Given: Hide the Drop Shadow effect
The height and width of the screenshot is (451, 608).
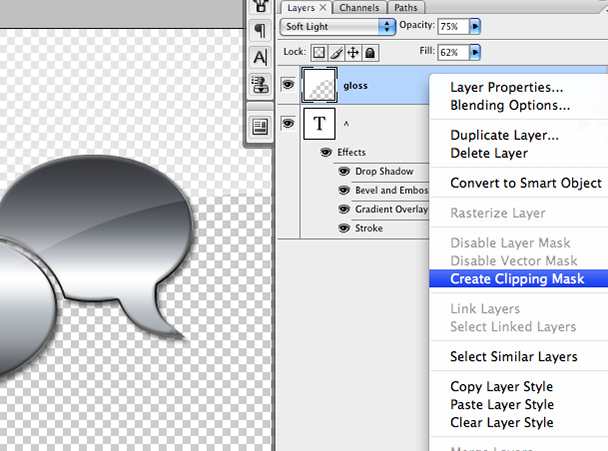Looking at the screenshot, I should point(344,171).
